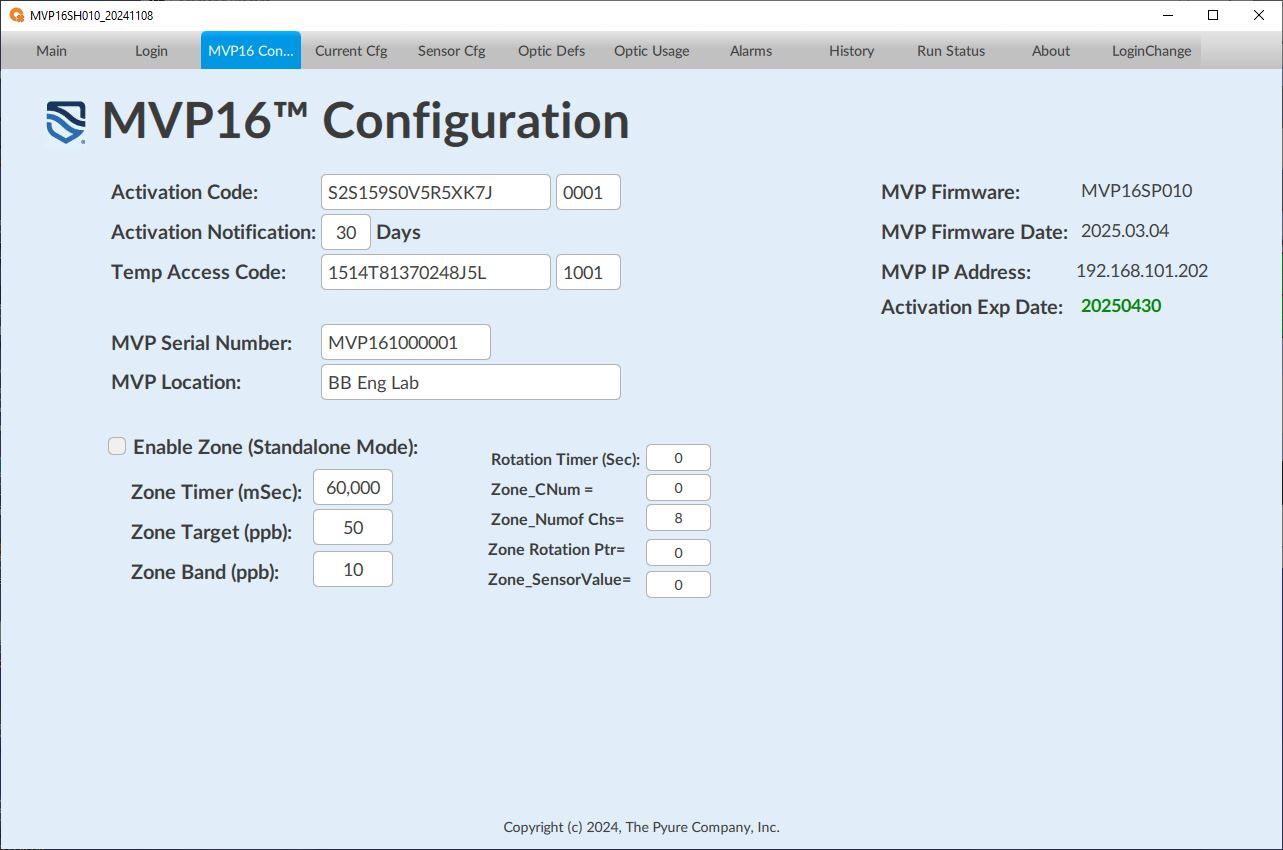This screenshot has width=1283, height=850.
Task: Go to the Sensor Cfg tab
Action: pyautogui.click(x=451, y=51)
